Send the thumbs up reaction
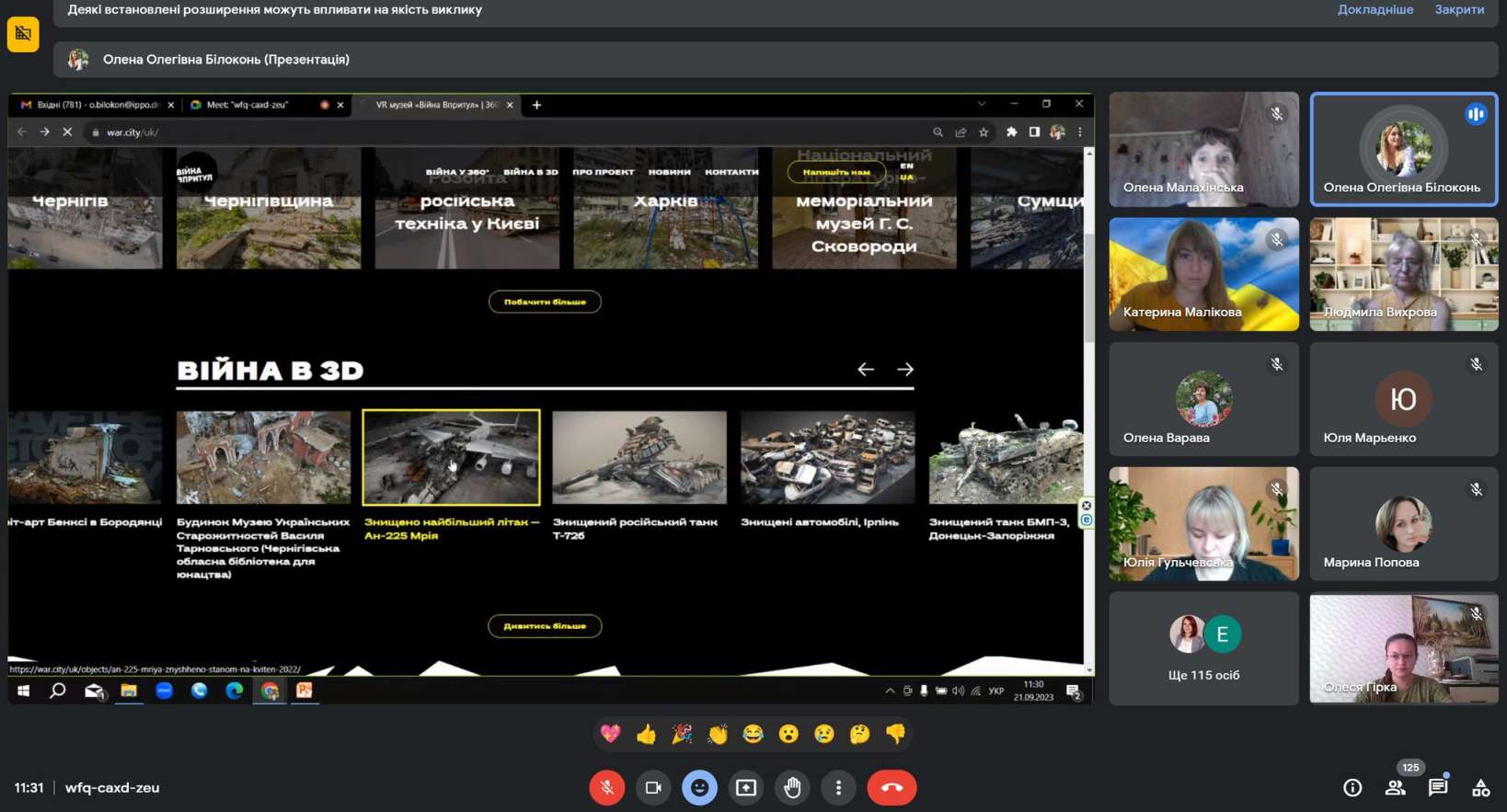Viewport: 1507px width, 812px height. (646, 734)
